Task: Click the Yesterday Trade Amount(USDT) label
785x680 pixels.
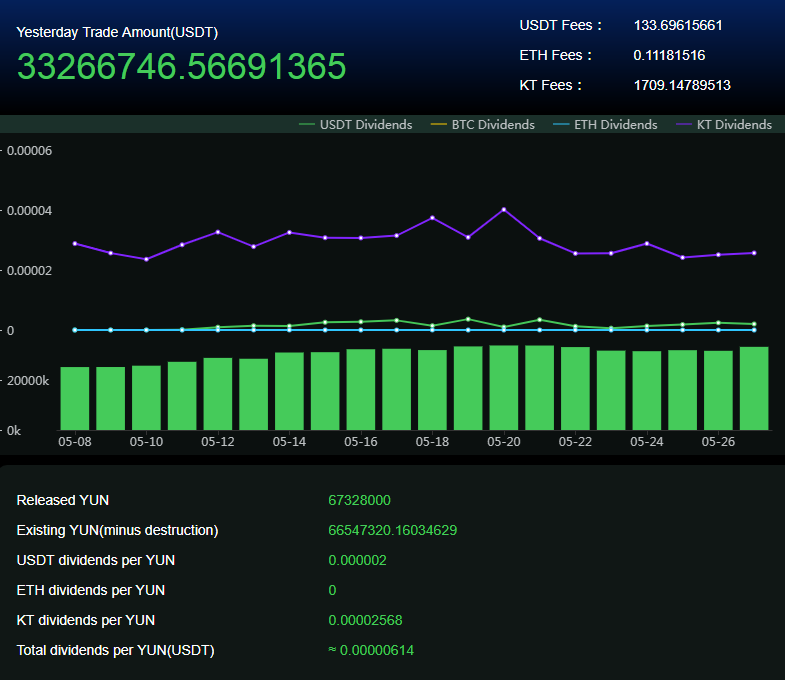Action: click(117, 33)
